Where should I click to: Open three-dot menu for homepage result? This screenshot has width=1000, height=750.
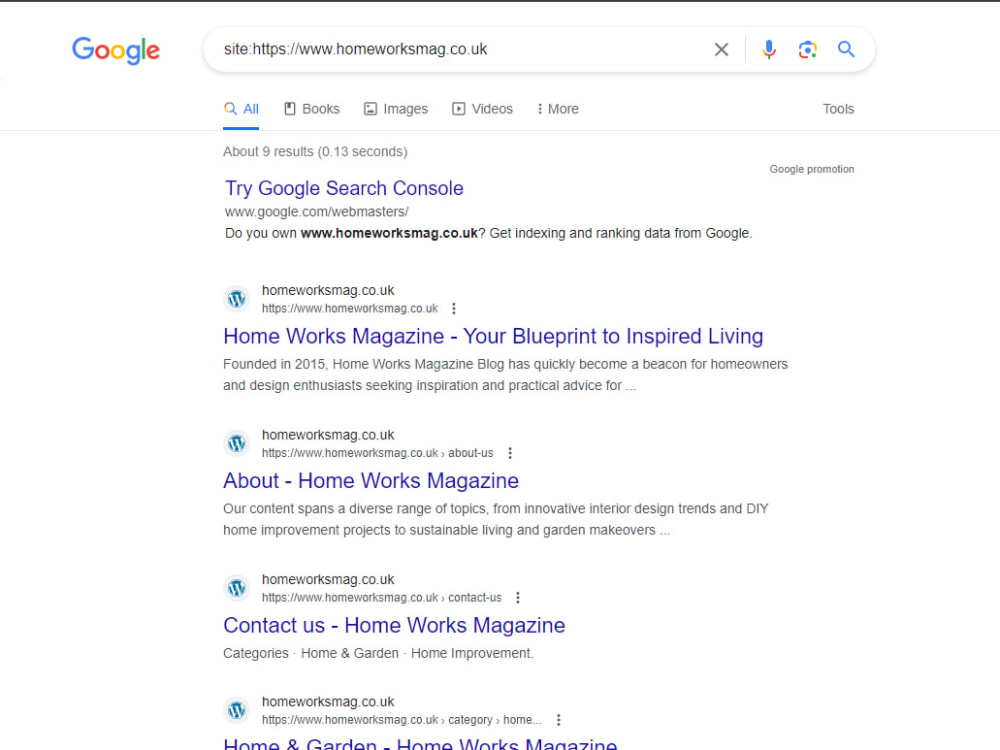coord(453,309)
